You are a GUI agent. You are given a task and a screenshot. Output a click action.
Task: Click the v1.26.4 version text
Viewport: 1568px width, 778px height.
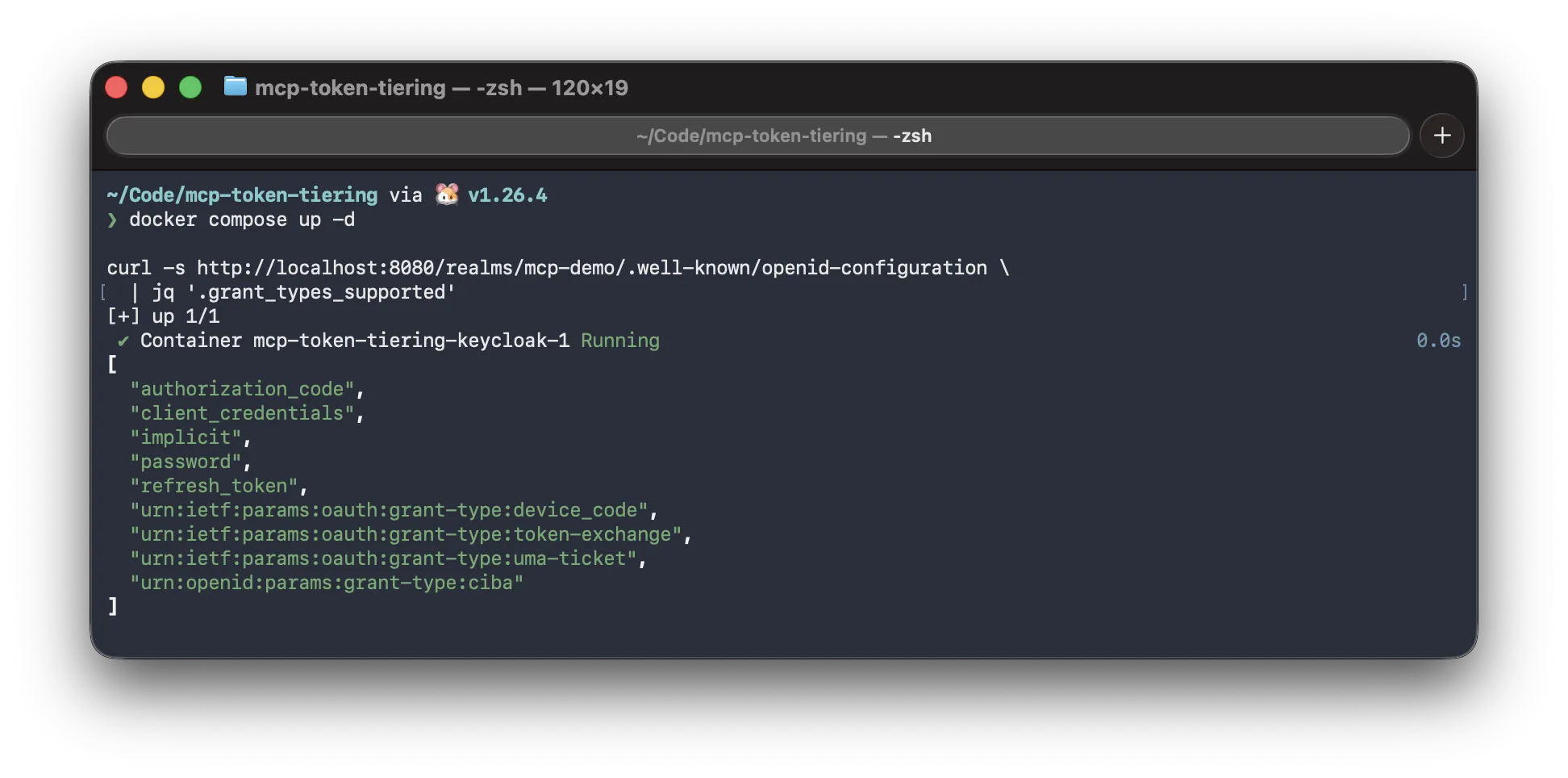point(507,195)
